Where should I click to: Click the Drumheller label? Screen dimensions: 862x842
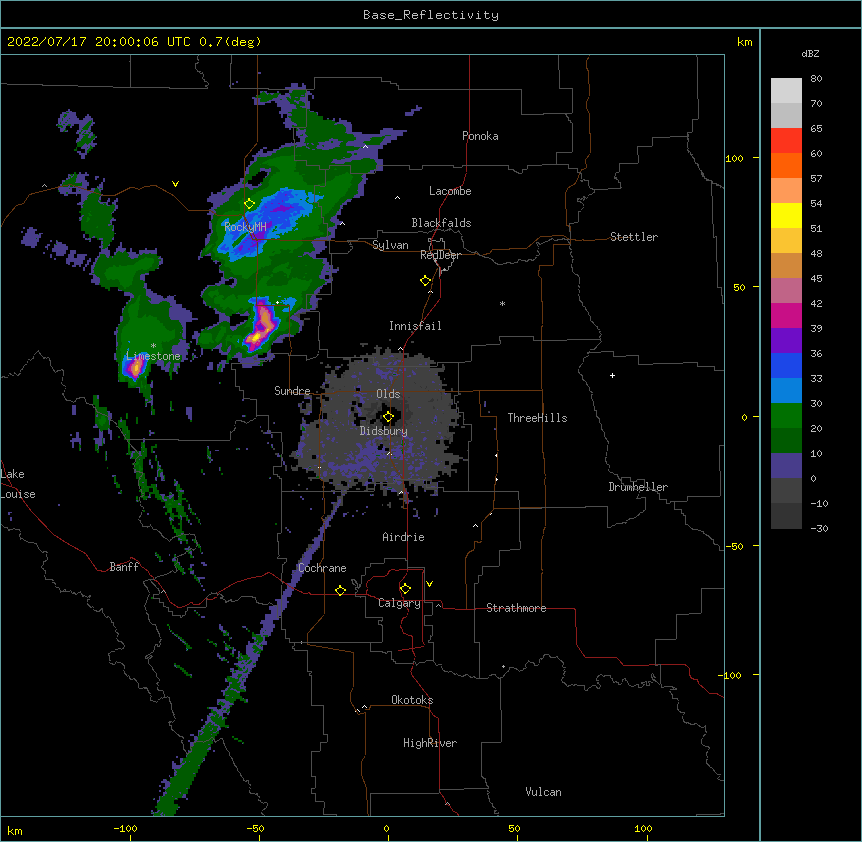point(638,487)
